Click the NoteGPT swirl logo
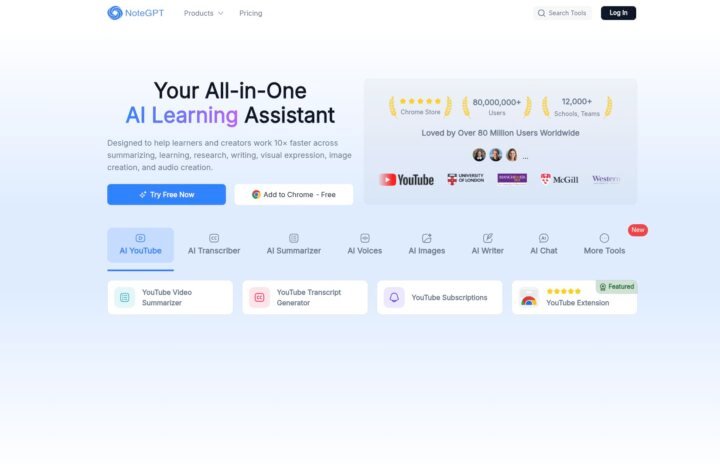The height and width of the screenshot is (471, 720). 115,13
